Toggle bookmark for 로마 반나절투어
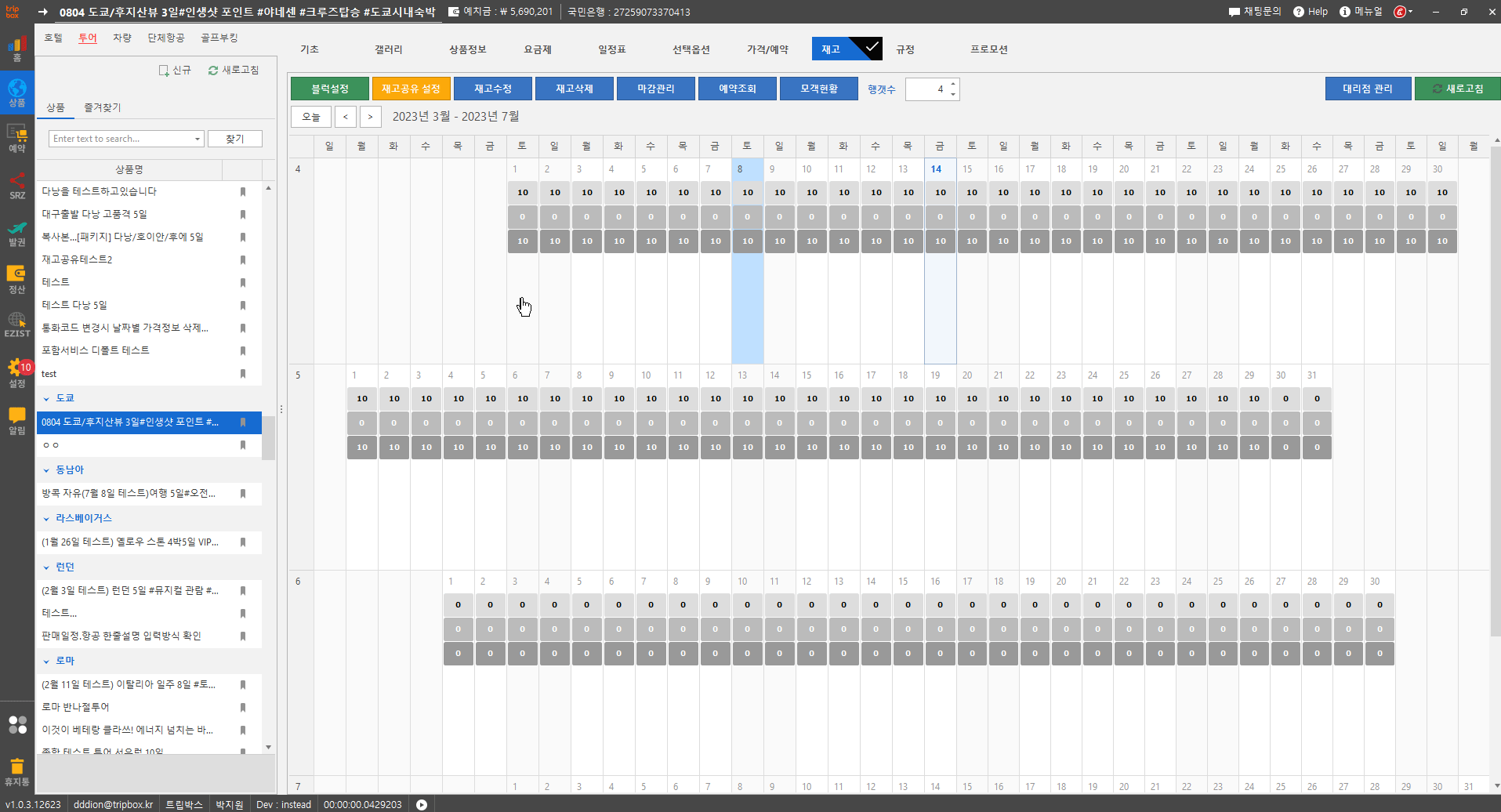The image size is (1501, 812). point(243,708)
